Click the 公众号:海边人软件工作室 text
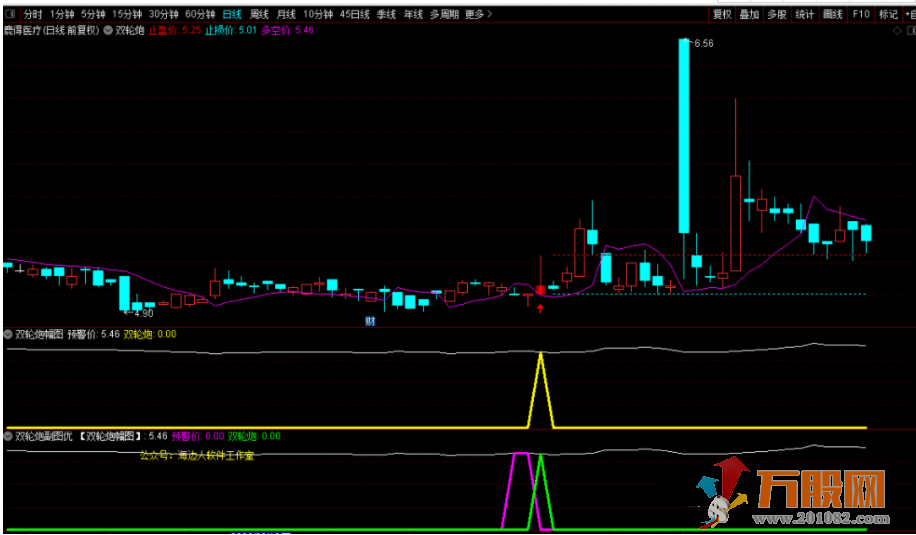The height and width of the screenshot is (535, 916). point(197,456)
